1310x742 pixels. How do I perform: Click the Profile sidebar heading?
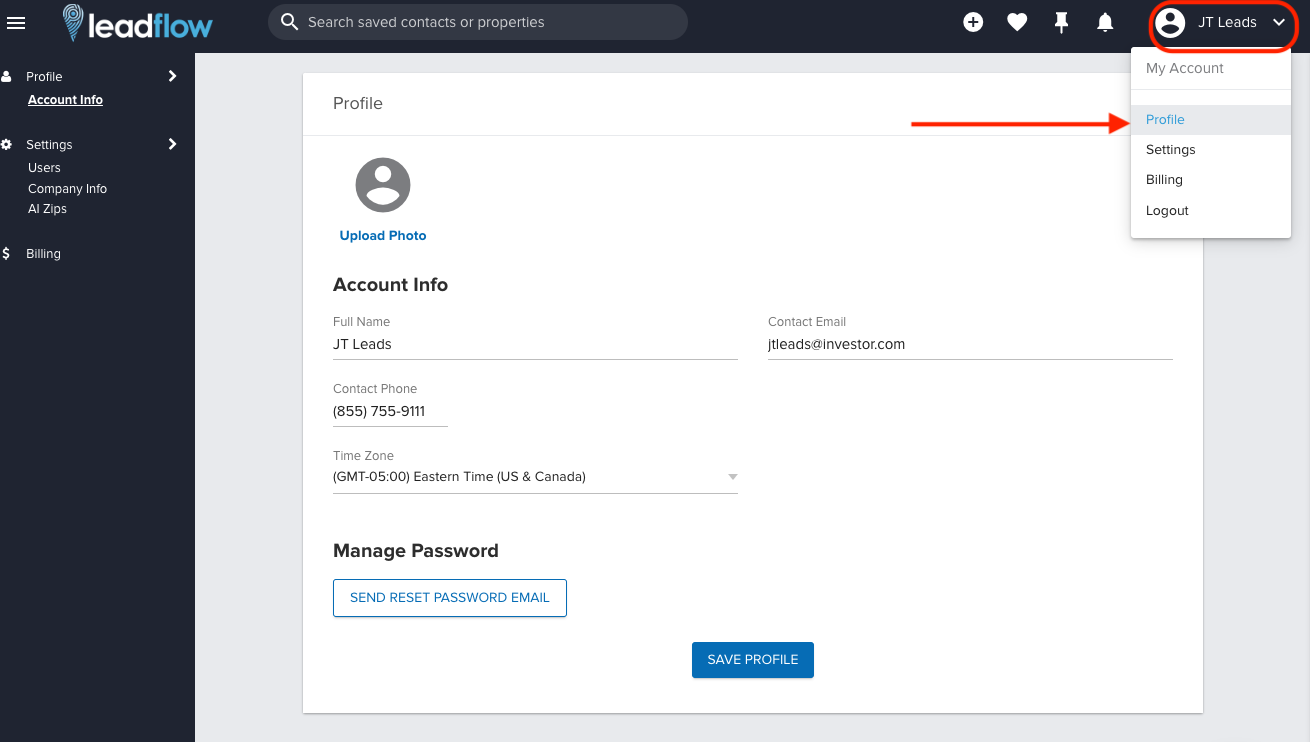click(x=44, y=76)
